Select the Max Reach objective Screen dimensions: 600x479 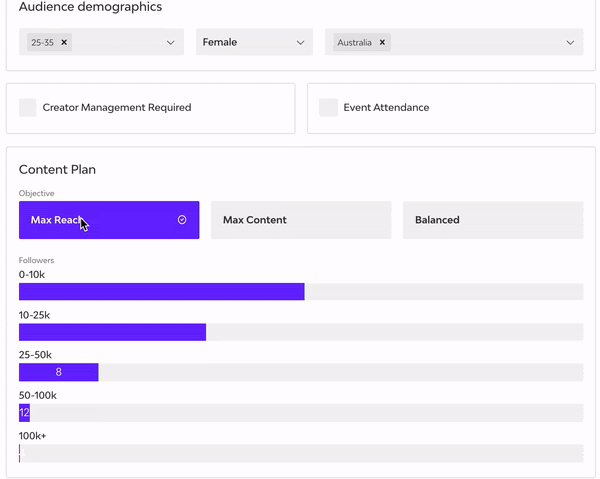(x=108, y=220)
